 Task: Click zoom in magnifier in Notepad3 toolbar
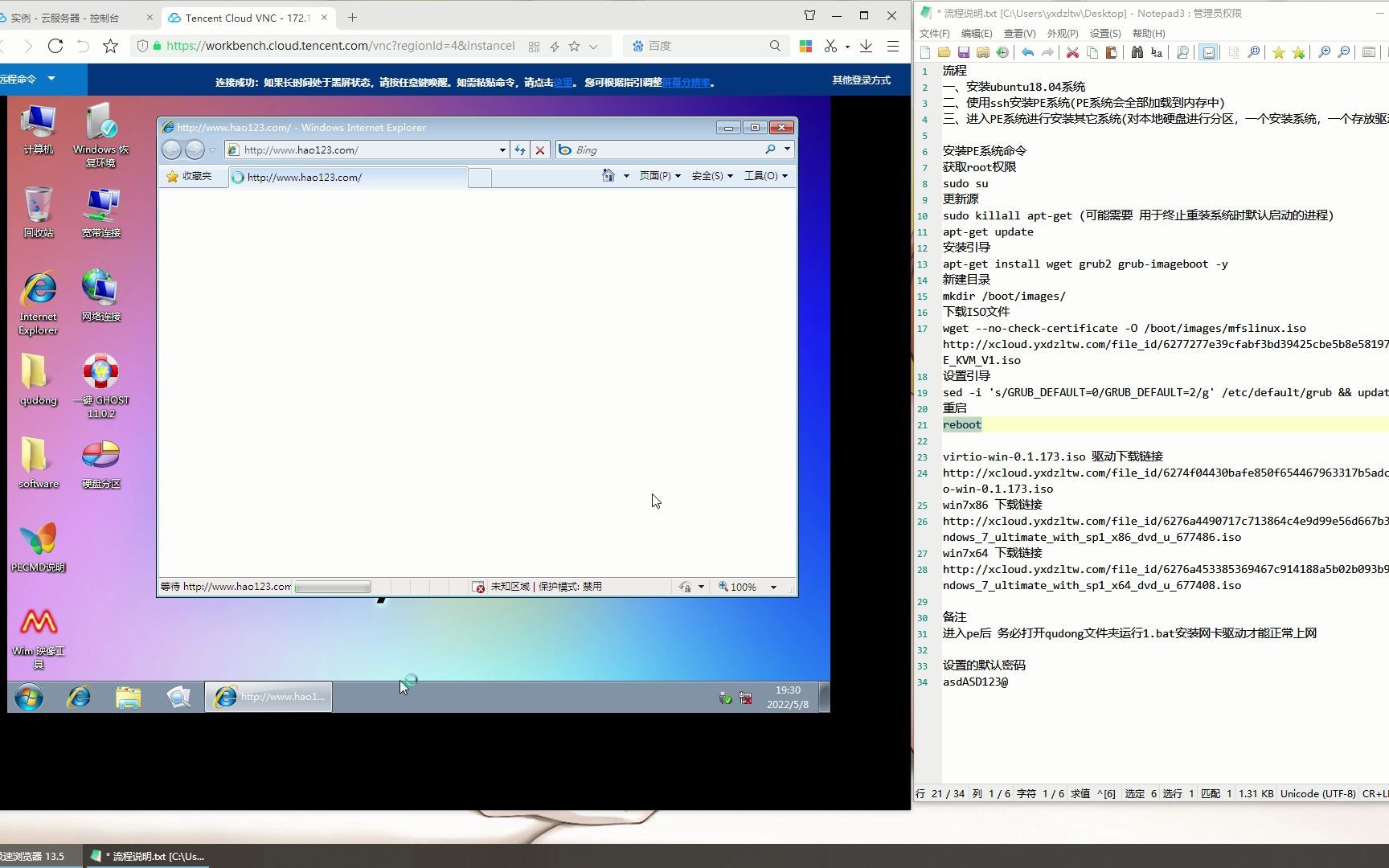[x=1324, y=52]
